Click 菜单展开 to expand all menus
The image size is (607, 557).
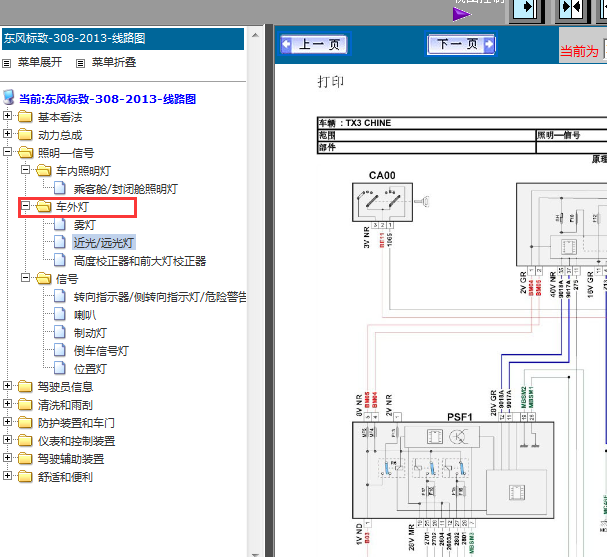point(40,62)
